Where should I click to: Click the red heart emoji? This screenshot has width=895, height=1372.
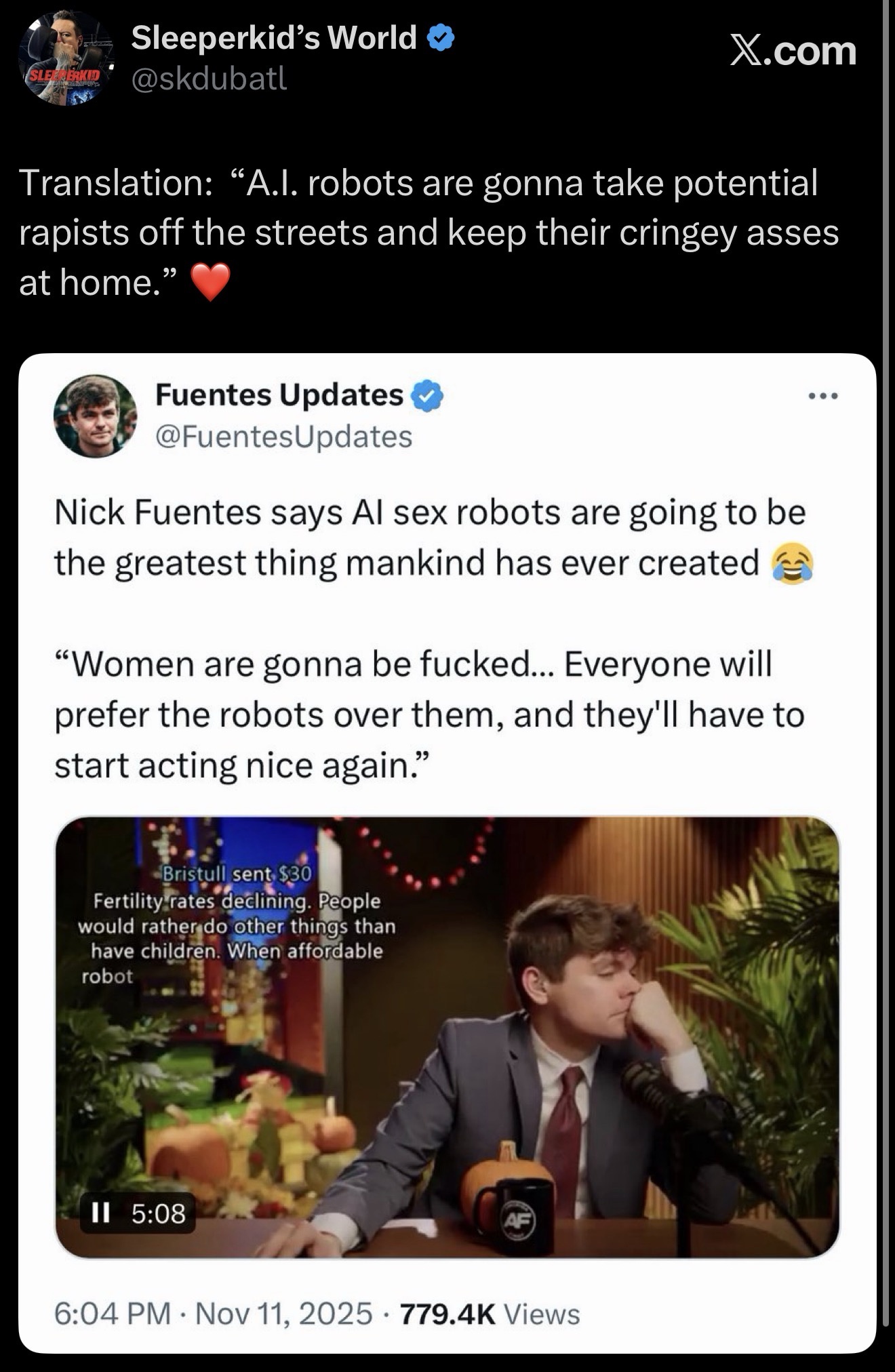(211, 282)
